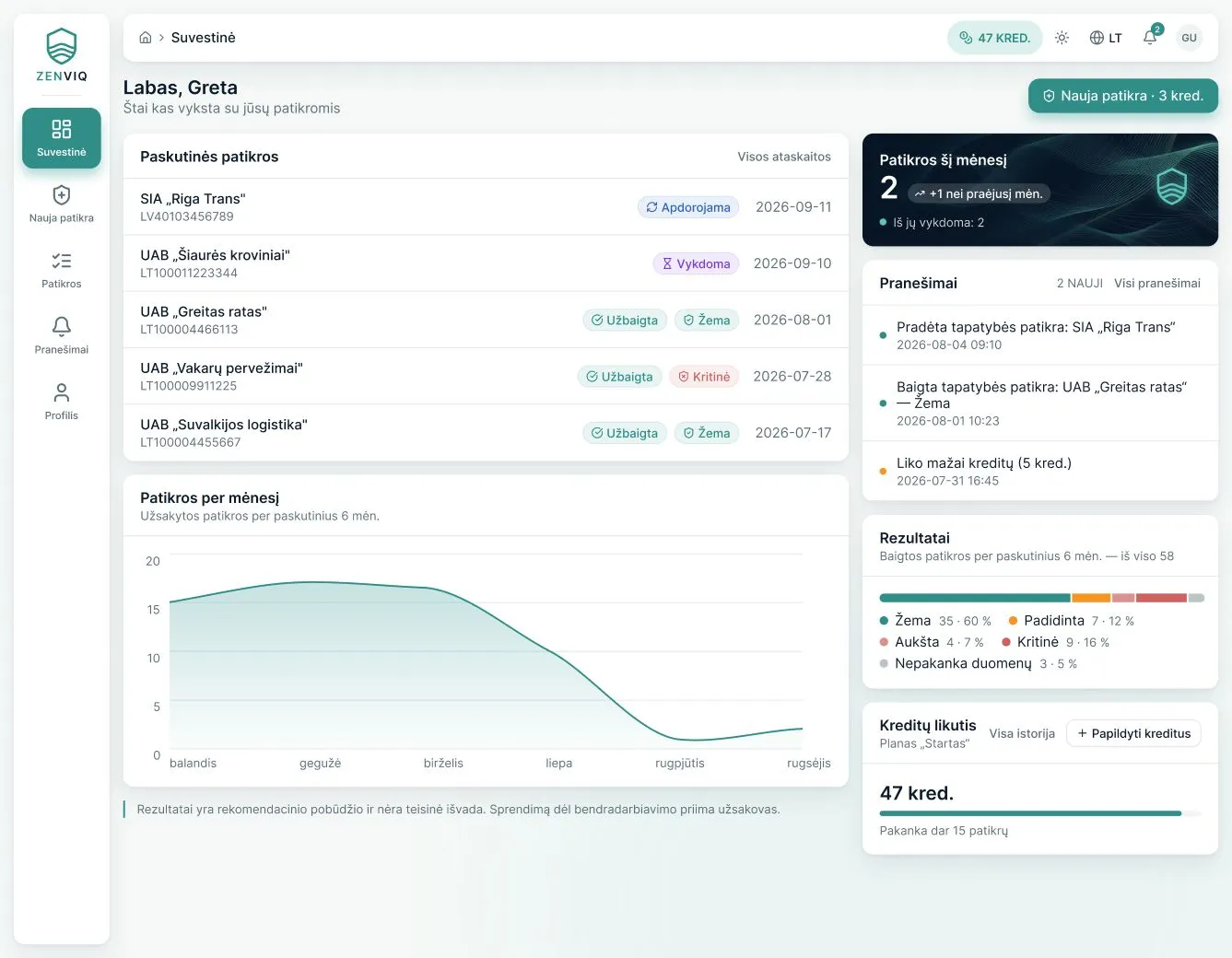Open the Visi pranešimai link
Screen dimensions: 1232x958
click(1157, 283)
